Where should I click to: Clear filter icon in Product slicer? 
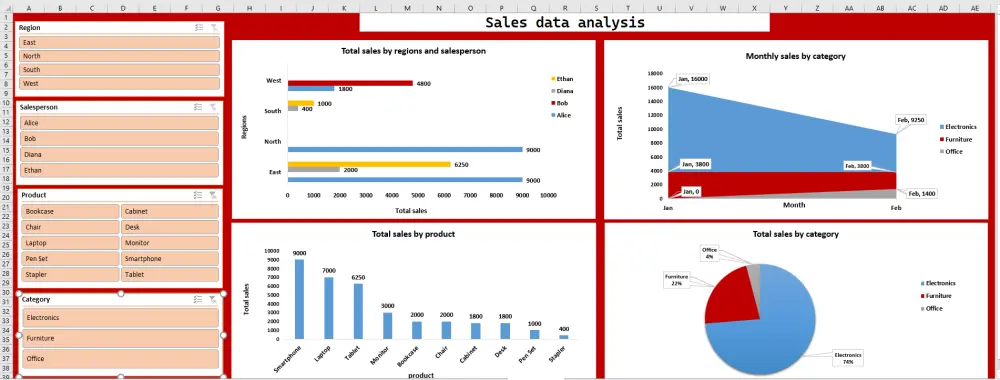[214, 195]
